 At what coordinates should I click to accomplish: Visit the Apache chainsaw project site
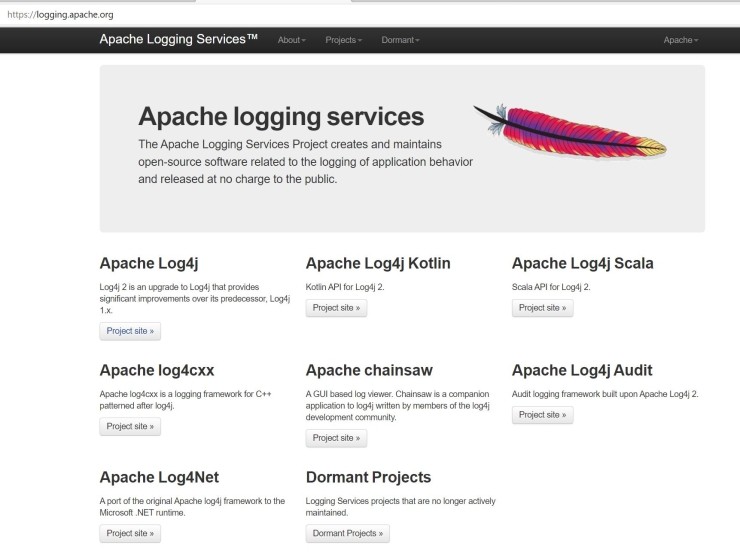tap(336, 438)
